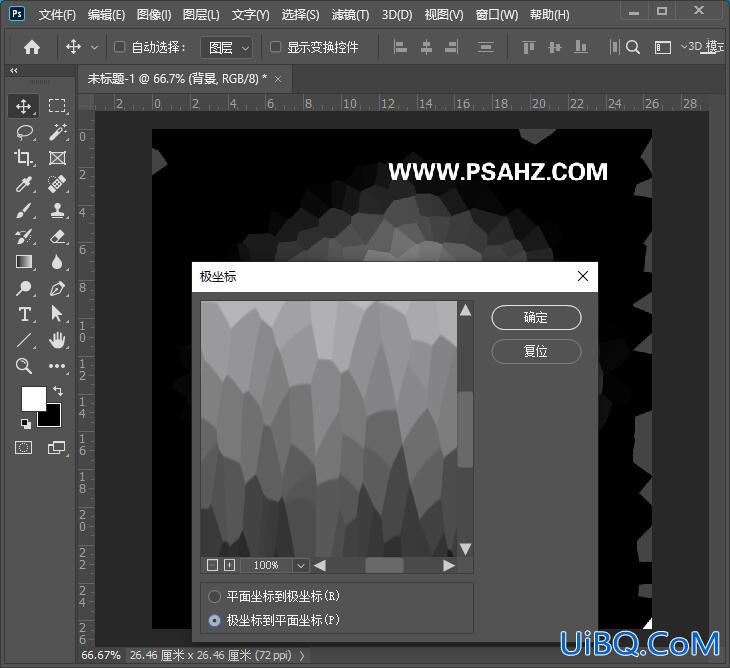The image size is (730, 668).
Task: Select the Eraser tool
Action: pyautogui.click(x=57, y=236)
